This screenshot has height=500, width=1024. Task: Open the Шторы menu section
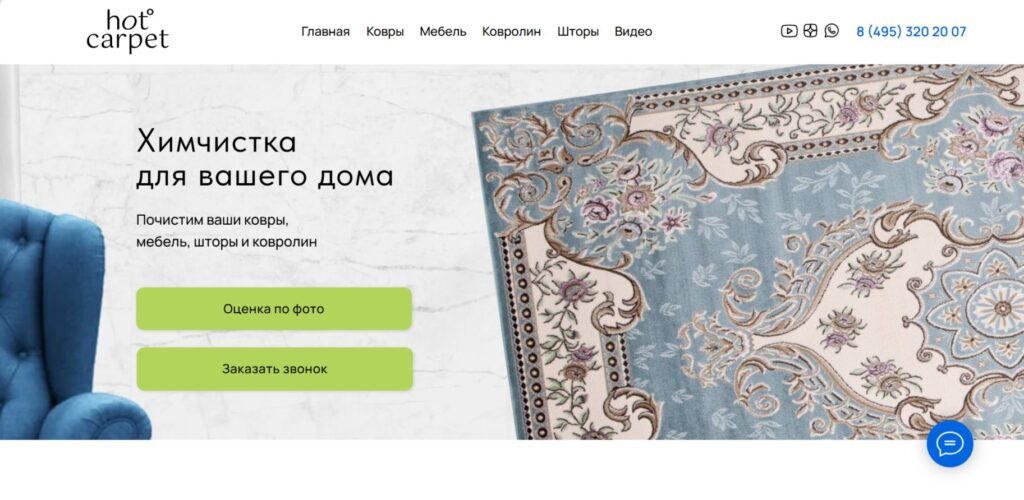[578, 31]
